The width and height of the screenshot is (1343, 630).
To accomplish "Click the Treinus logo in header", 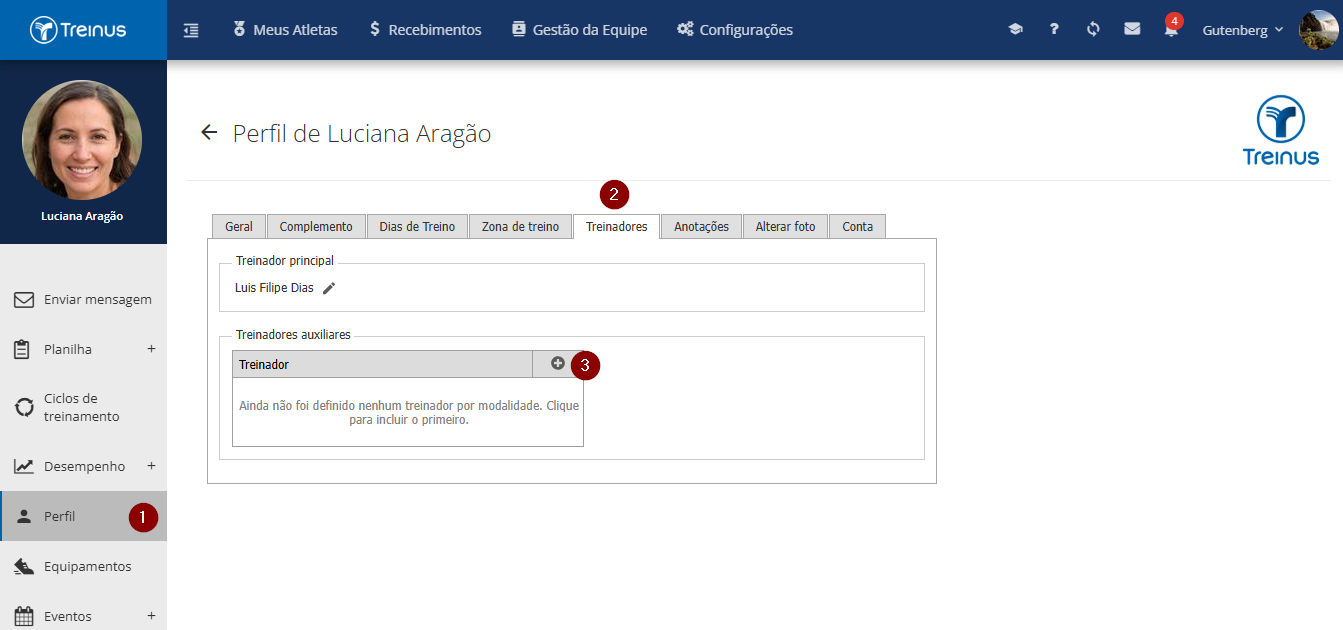I will 78,30.
